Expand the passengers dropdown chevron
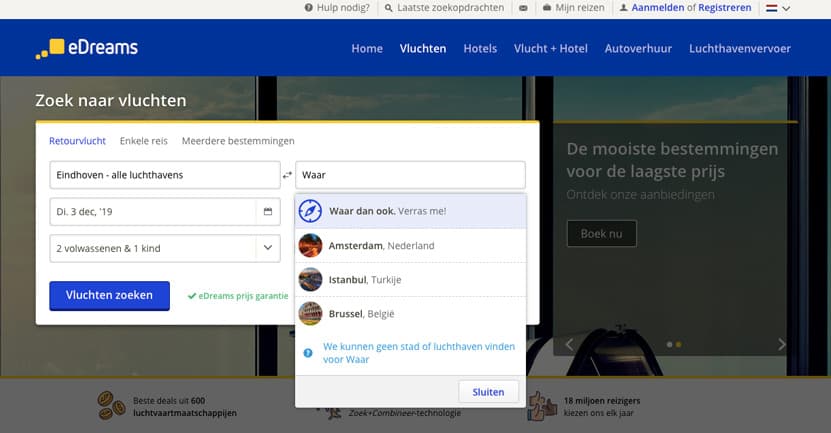 point(268,248)
